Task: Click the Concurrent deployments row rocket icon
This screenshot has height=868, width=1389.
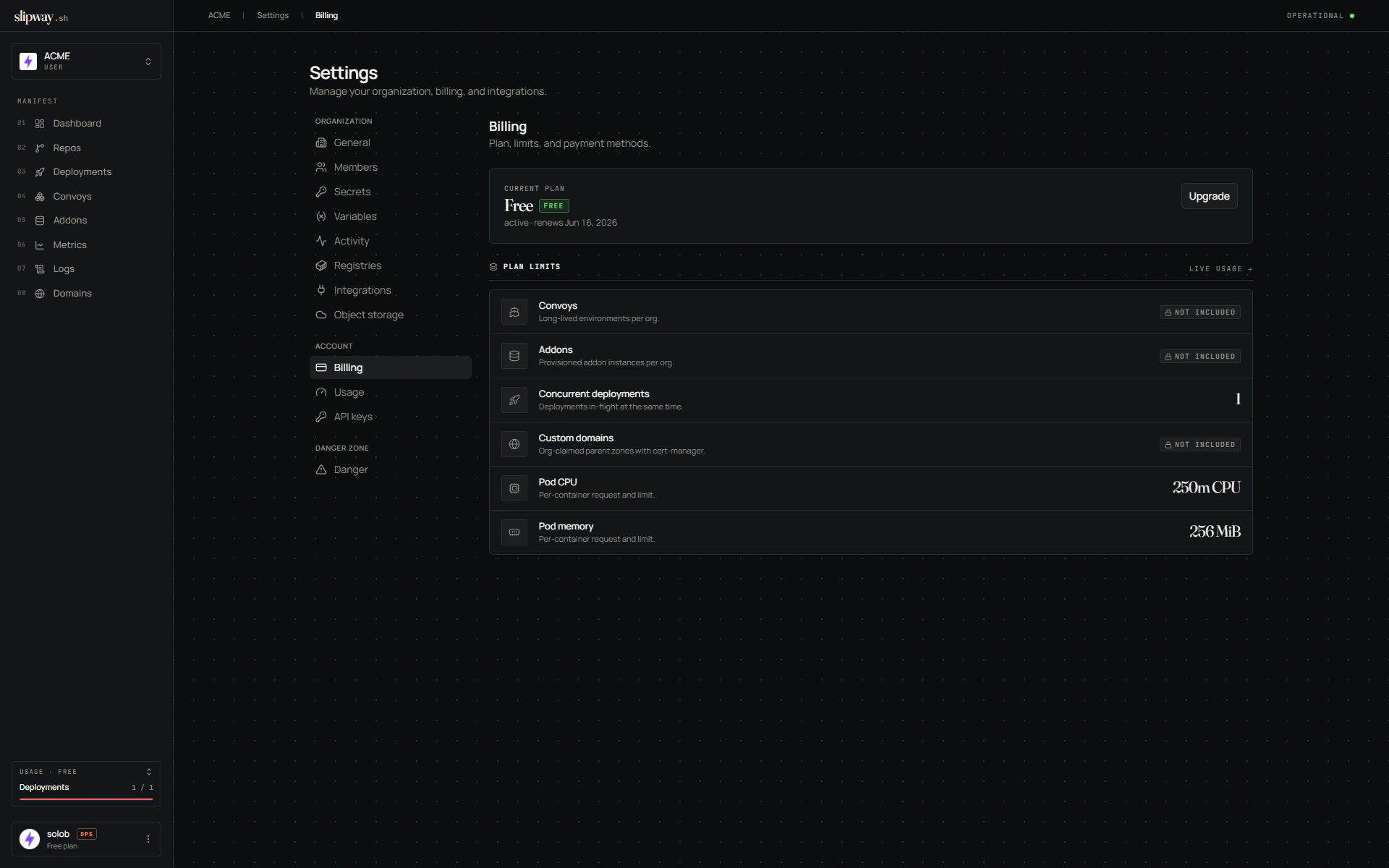Action: coord(514,401)
